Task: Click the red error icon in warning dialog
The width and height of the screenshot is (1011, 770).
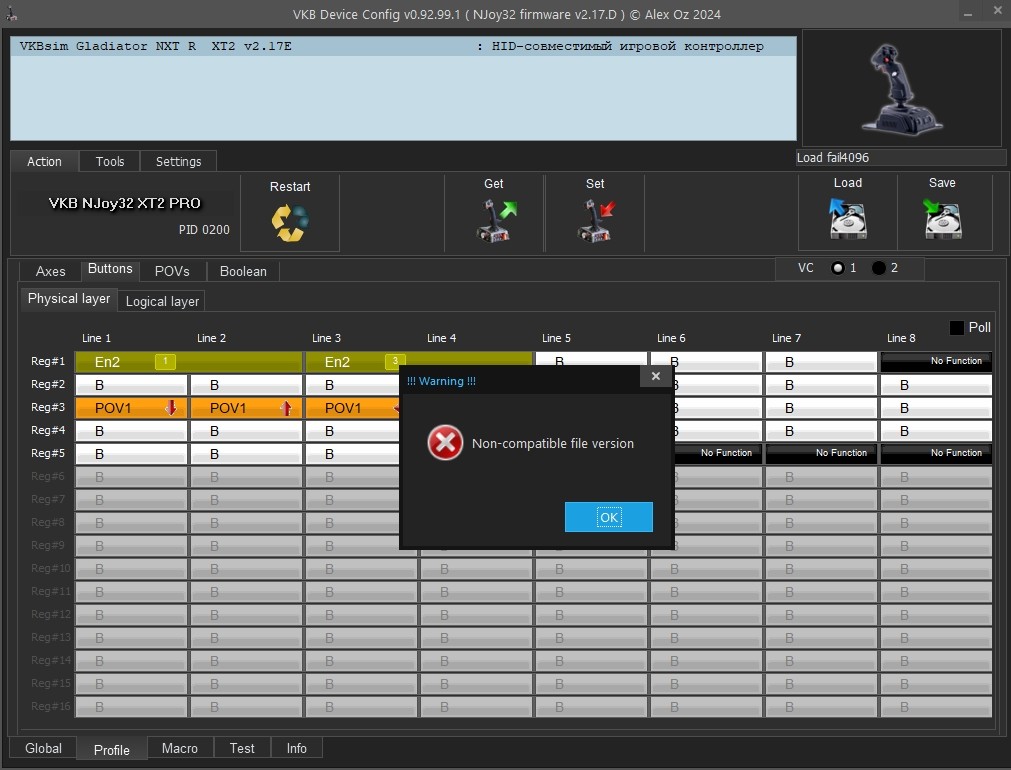Action: click(x=445, y=443)
